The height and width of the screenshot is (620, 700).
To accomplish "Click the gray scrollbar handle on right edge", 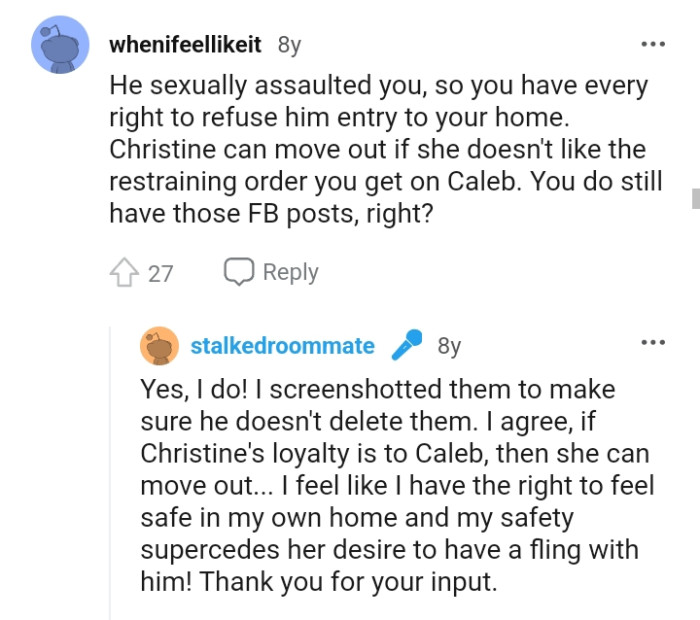I will [x=695, y=197].
